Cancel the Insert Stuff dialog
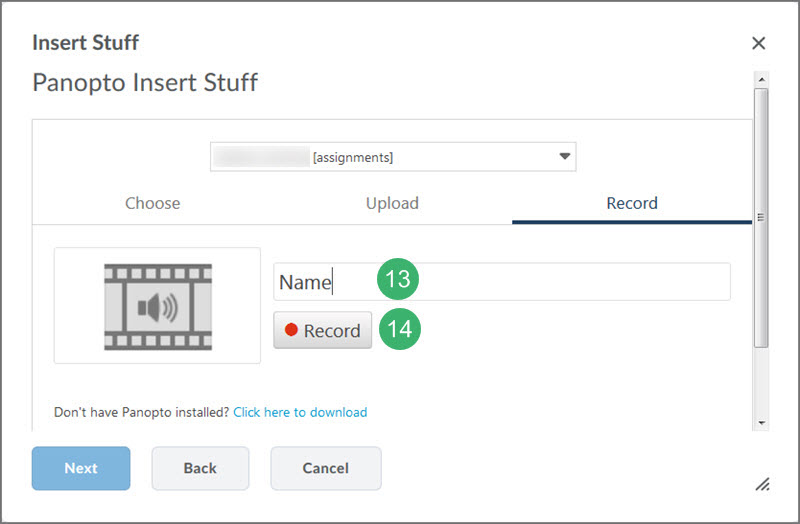The image size is (800, 524). coord(326,468)
